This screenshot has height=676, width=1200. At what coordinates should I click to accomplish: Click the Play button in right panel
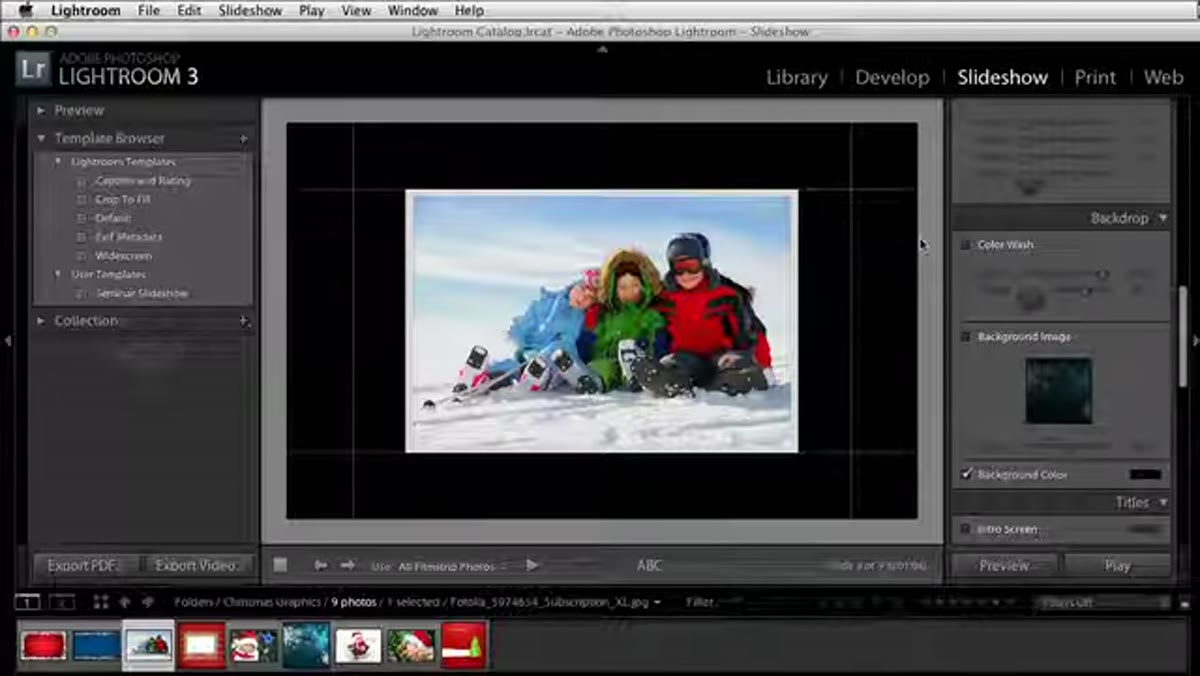pos(1117,565)
